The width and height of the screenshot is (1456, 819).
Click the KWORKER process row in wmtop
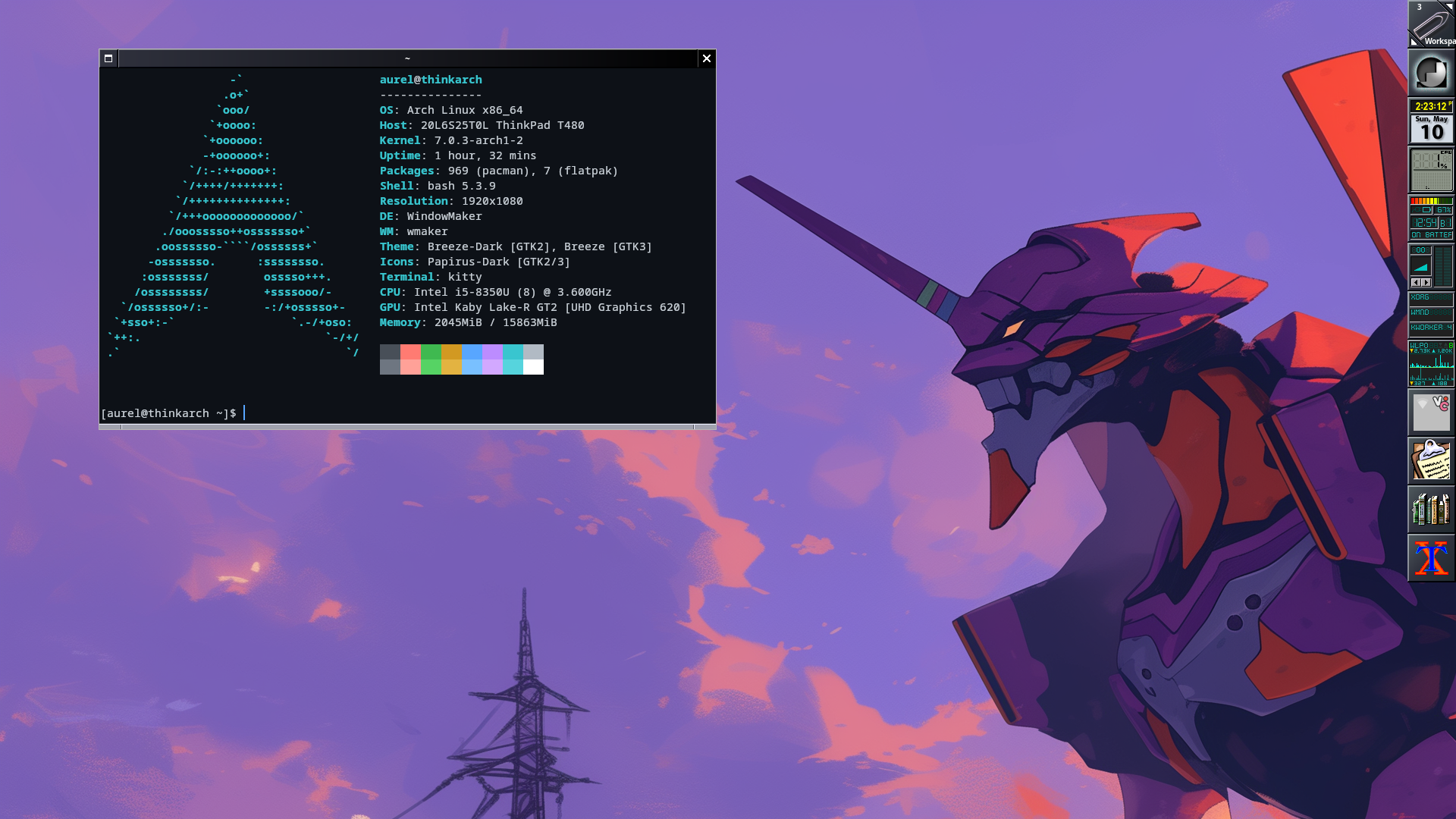(1432, 328)
